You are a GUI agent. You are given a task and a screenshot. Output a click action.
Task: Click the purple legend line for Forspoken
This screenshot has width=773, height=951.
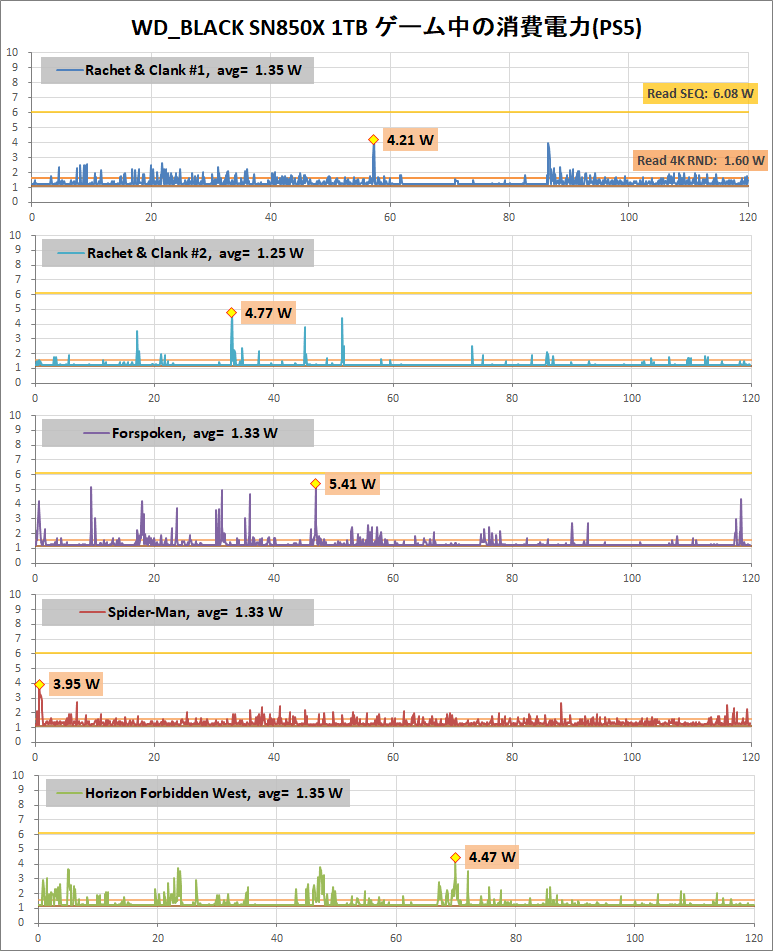96,433
